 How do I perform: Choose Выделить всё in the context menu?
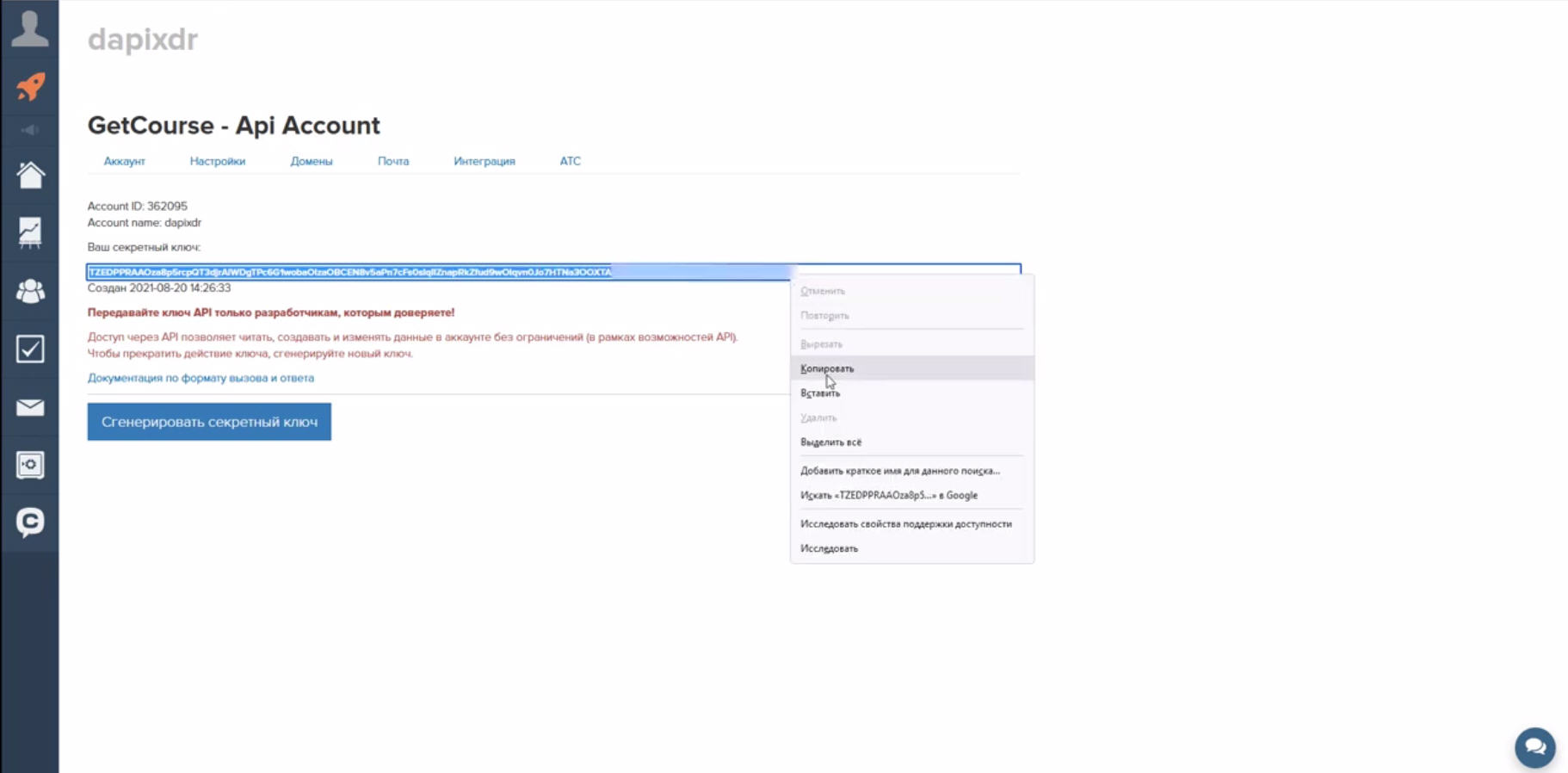click(912, 442)
